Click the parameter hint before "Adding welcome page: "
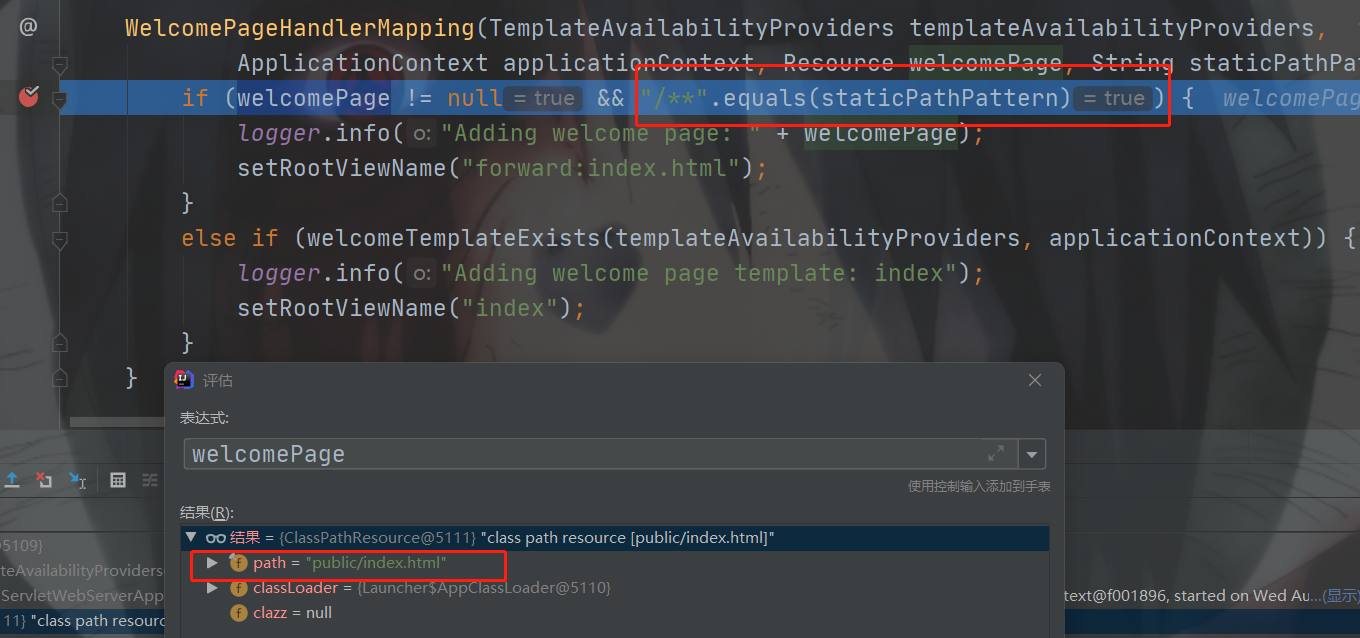Image resolution: width=1360 pixels, height=638 pixels. coord(422,133)
